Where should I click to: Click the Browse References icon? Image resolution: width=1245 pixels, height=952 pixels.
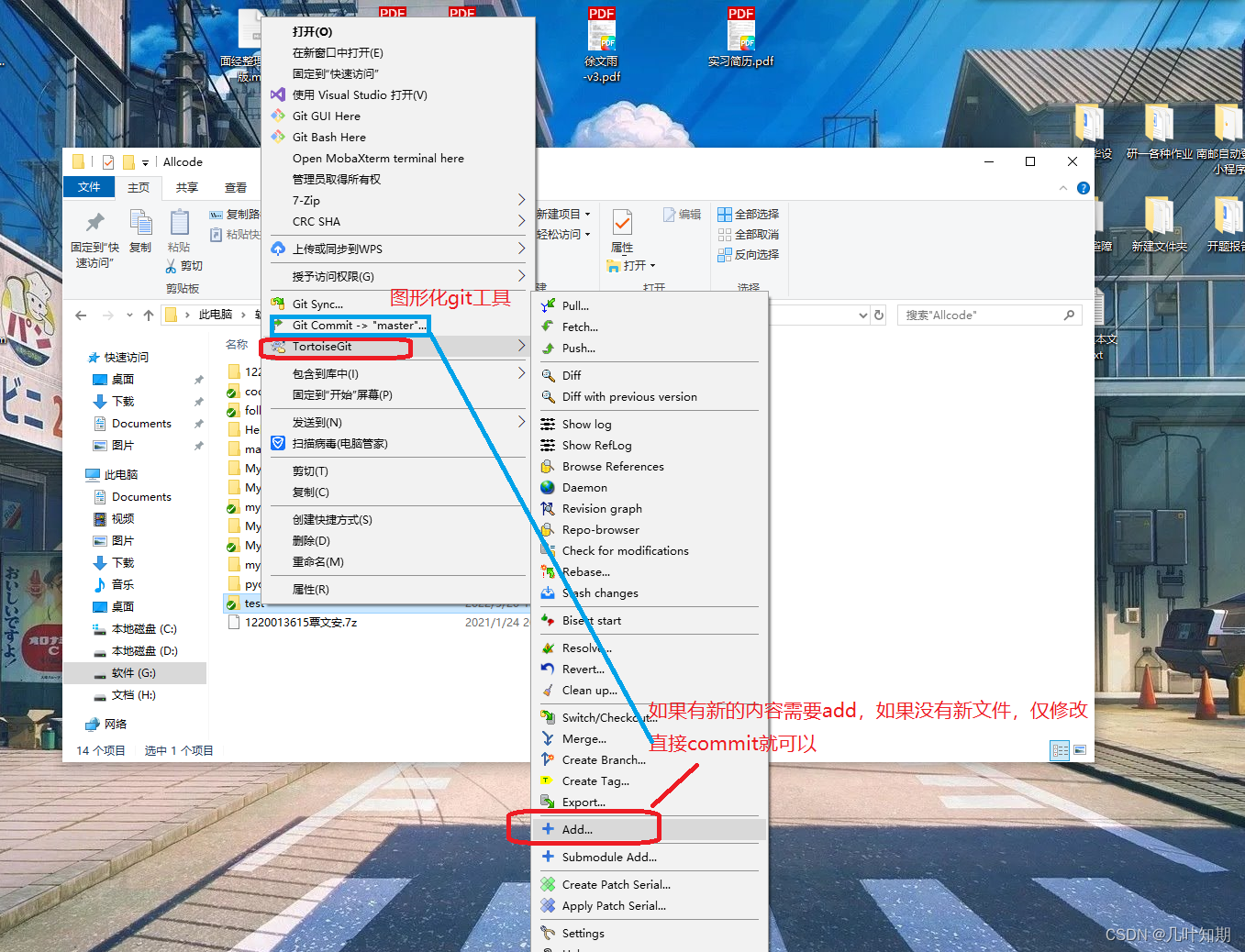click(548, 466)
